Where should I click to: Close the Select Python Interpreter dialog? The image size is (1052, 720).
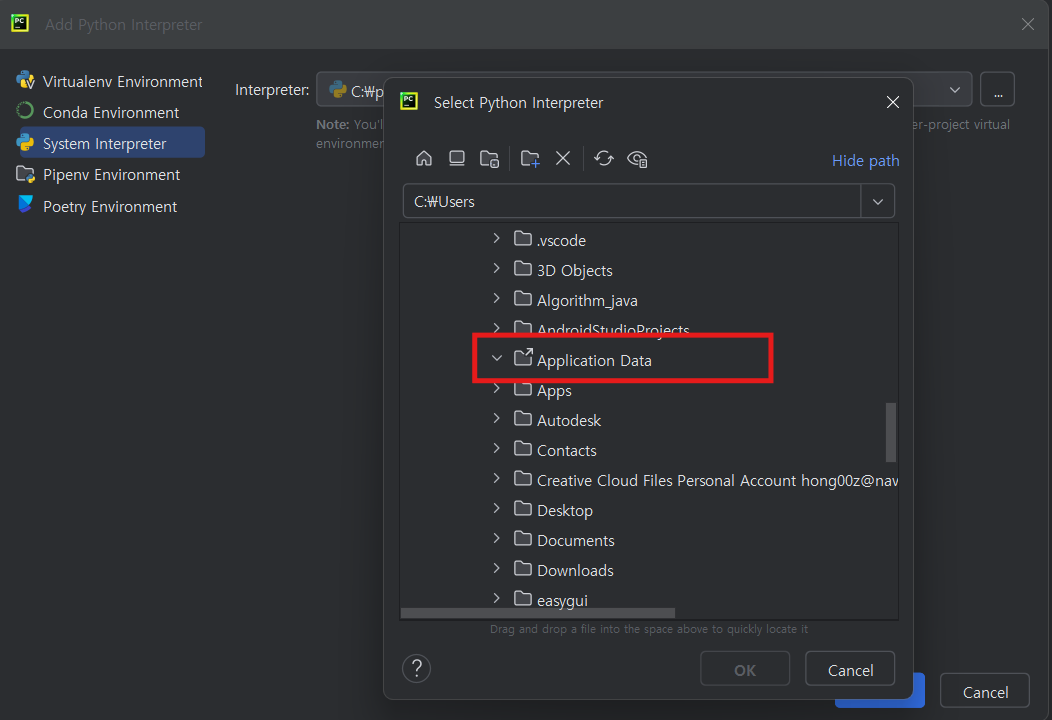pos(892,102)
